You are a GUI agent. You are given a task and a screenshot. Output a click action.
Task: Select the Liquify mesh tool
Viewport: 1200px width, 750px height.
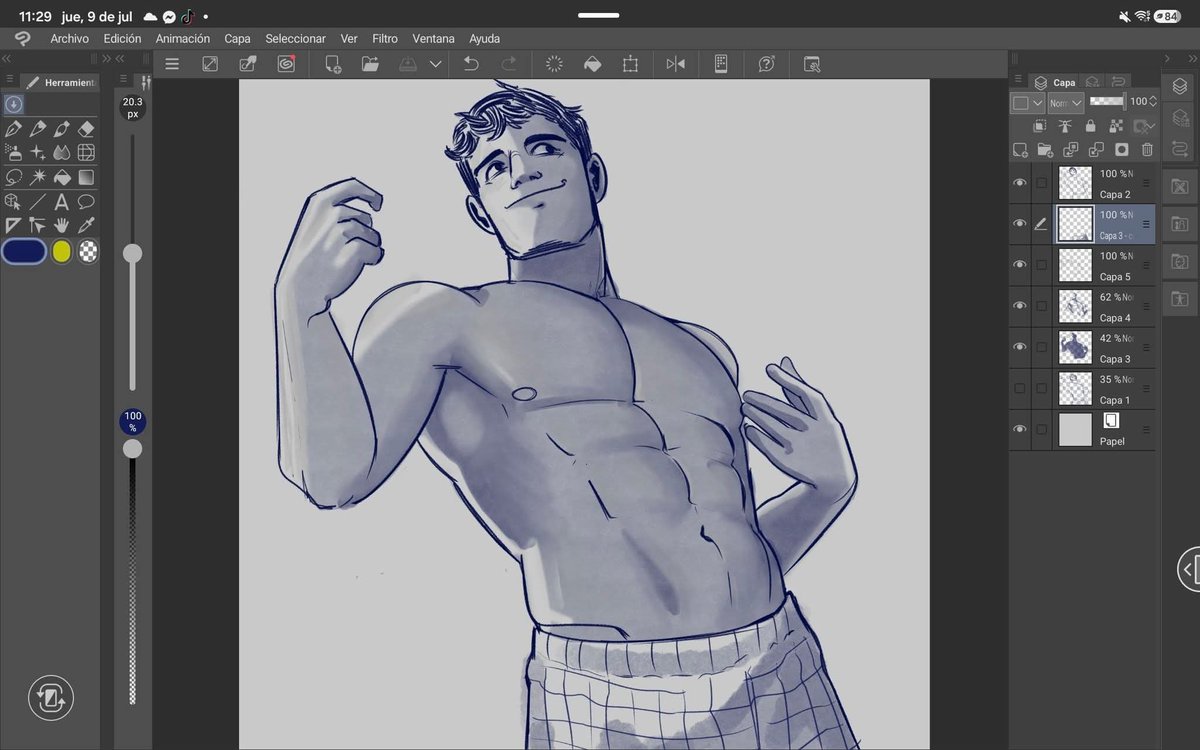86,152
